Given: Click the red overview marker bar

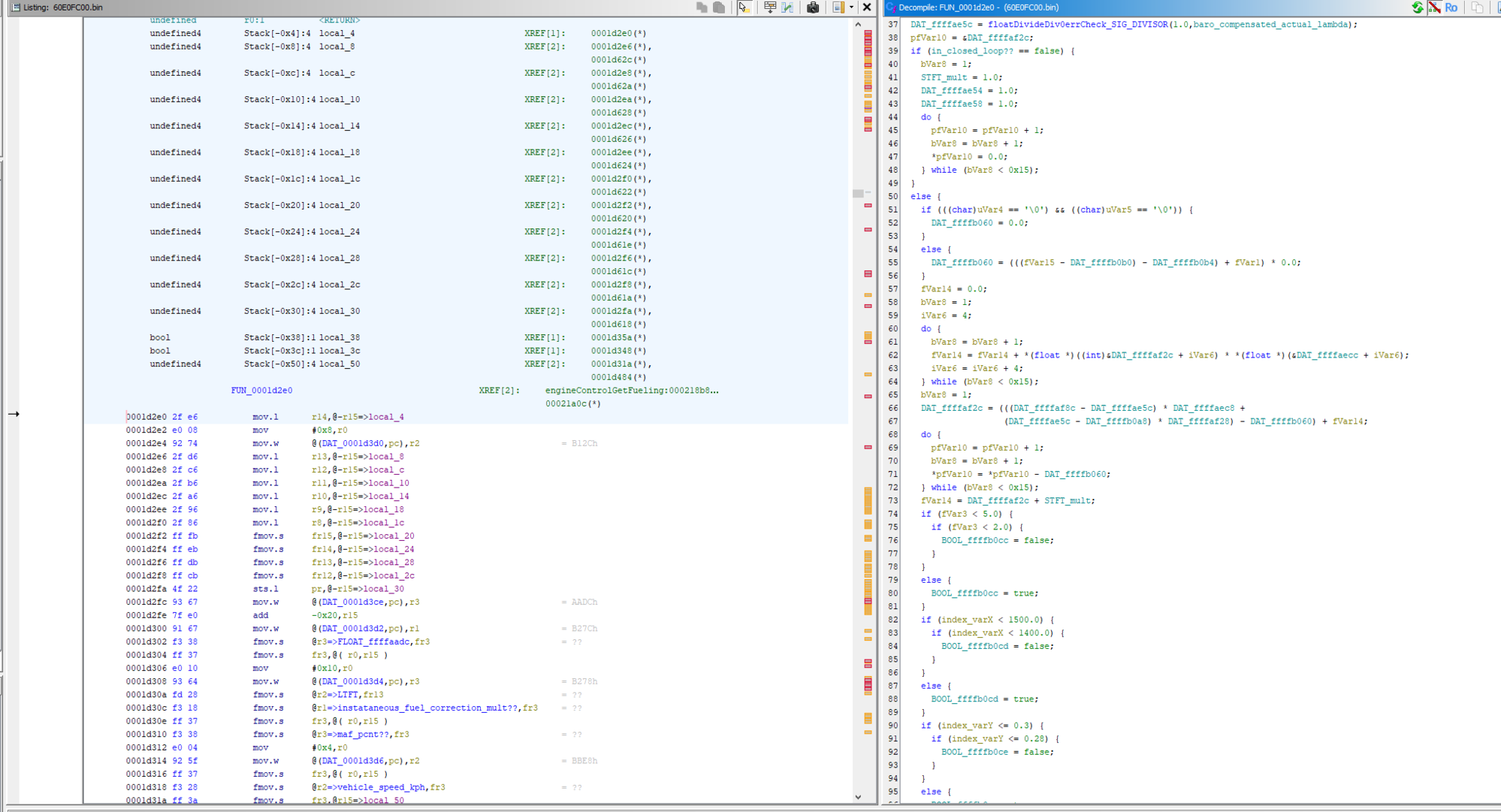Looking at the screenshot, I should point(868,41).
